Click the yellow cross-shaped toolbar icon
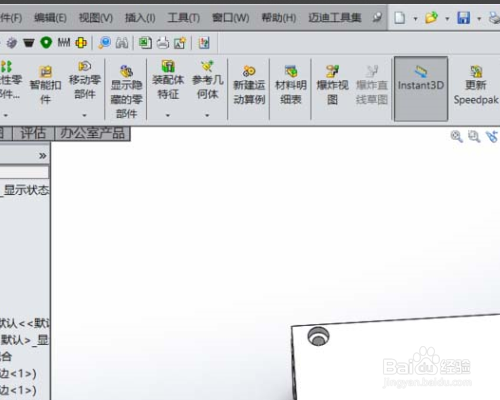The height and width of the screenshot is (400, 500). (x=81, y=43)
